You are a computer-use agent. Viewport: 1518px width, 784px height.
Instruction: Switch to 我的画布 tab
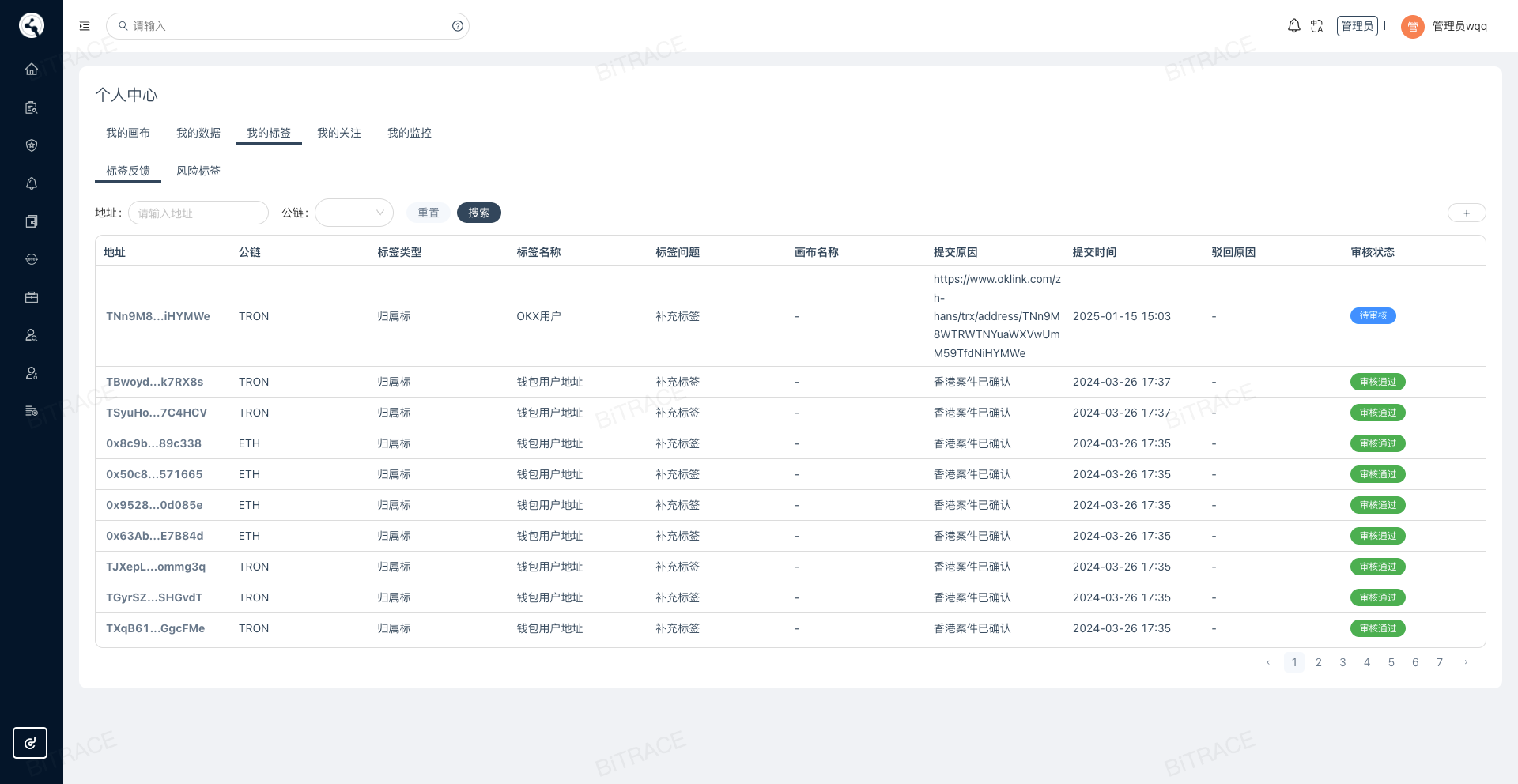[x=128, y=133]
